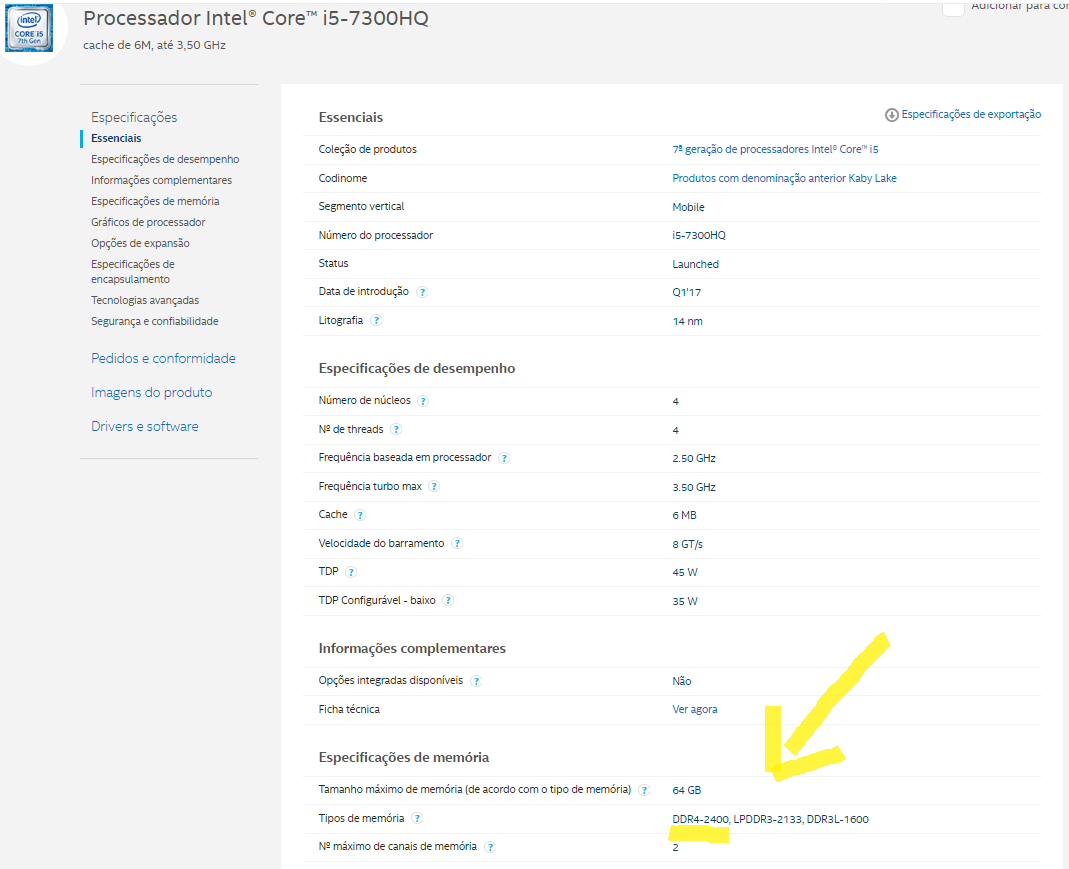Click the 14 nm lithography value

tap(687, 321)
